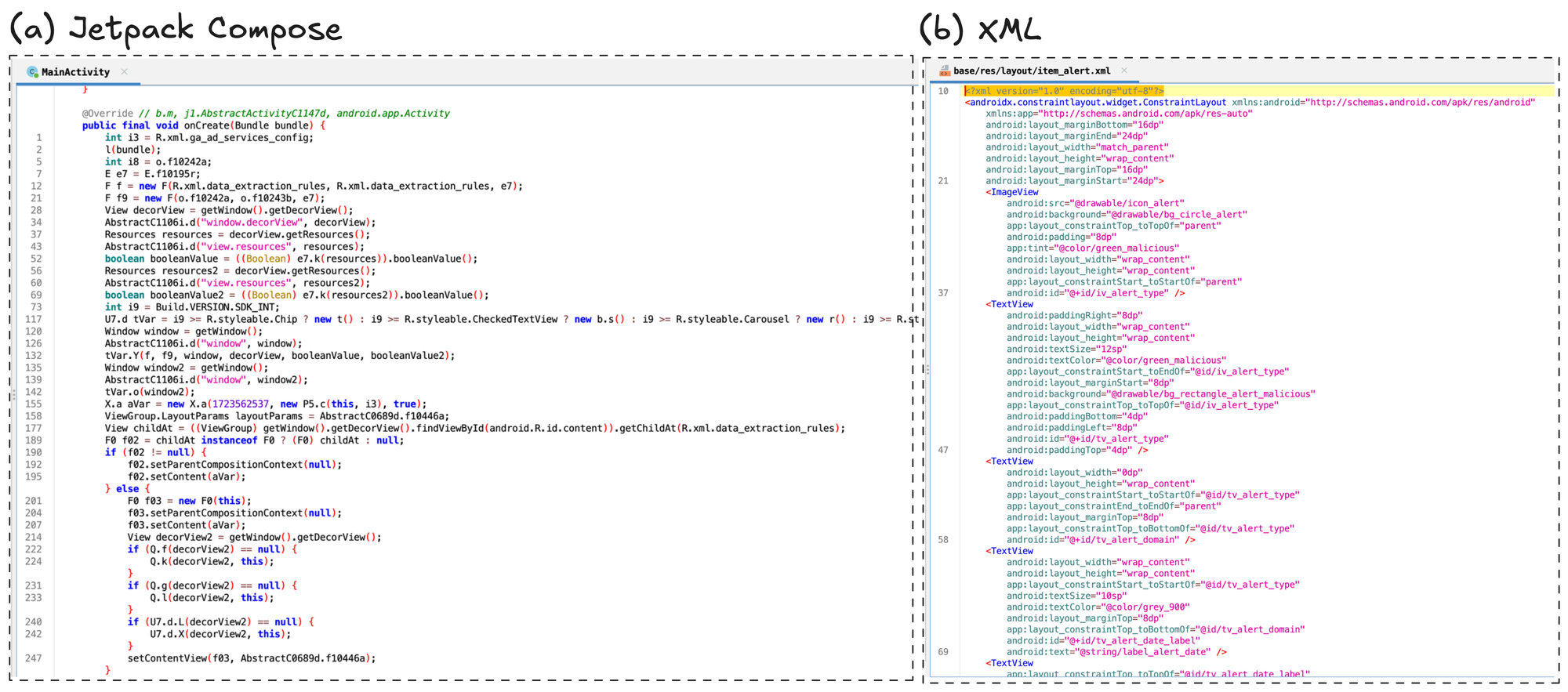Click line number 247 in the Java gutter
The image size is (1568, 692).
(x=34, y=658)
